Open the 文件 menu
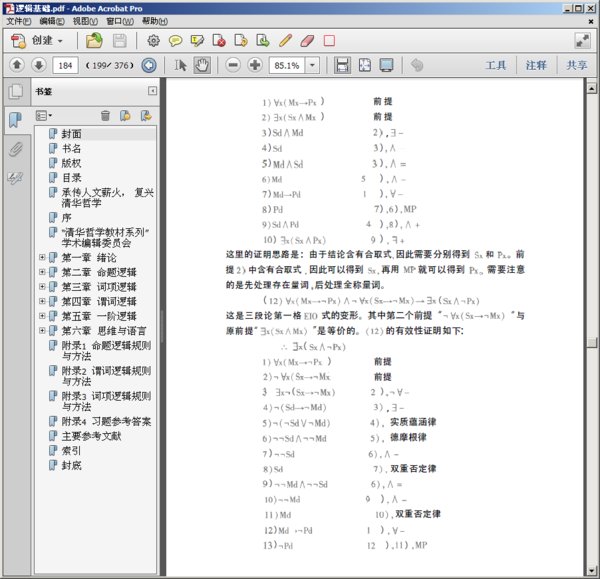Image resolution: width=600 pixels, height=579 pixels. tap(18, 21)
